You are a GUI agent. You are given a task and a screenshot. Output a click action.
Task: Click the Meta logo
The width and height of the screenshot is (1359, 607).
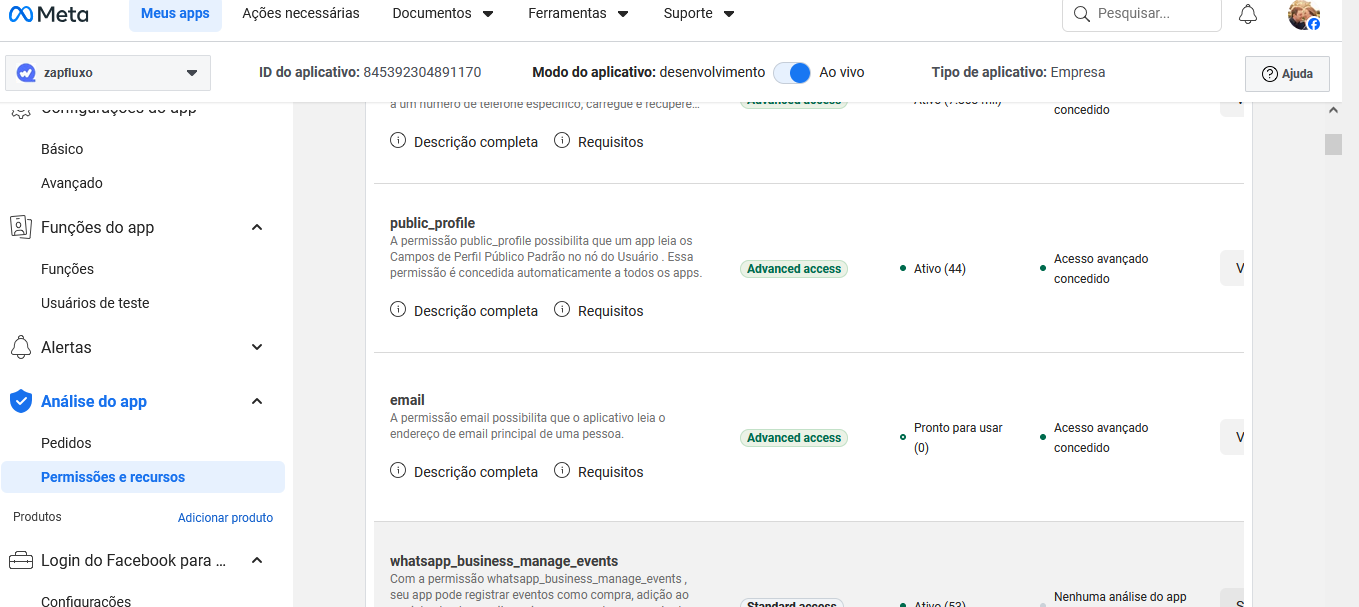click(x=48, y=14)
